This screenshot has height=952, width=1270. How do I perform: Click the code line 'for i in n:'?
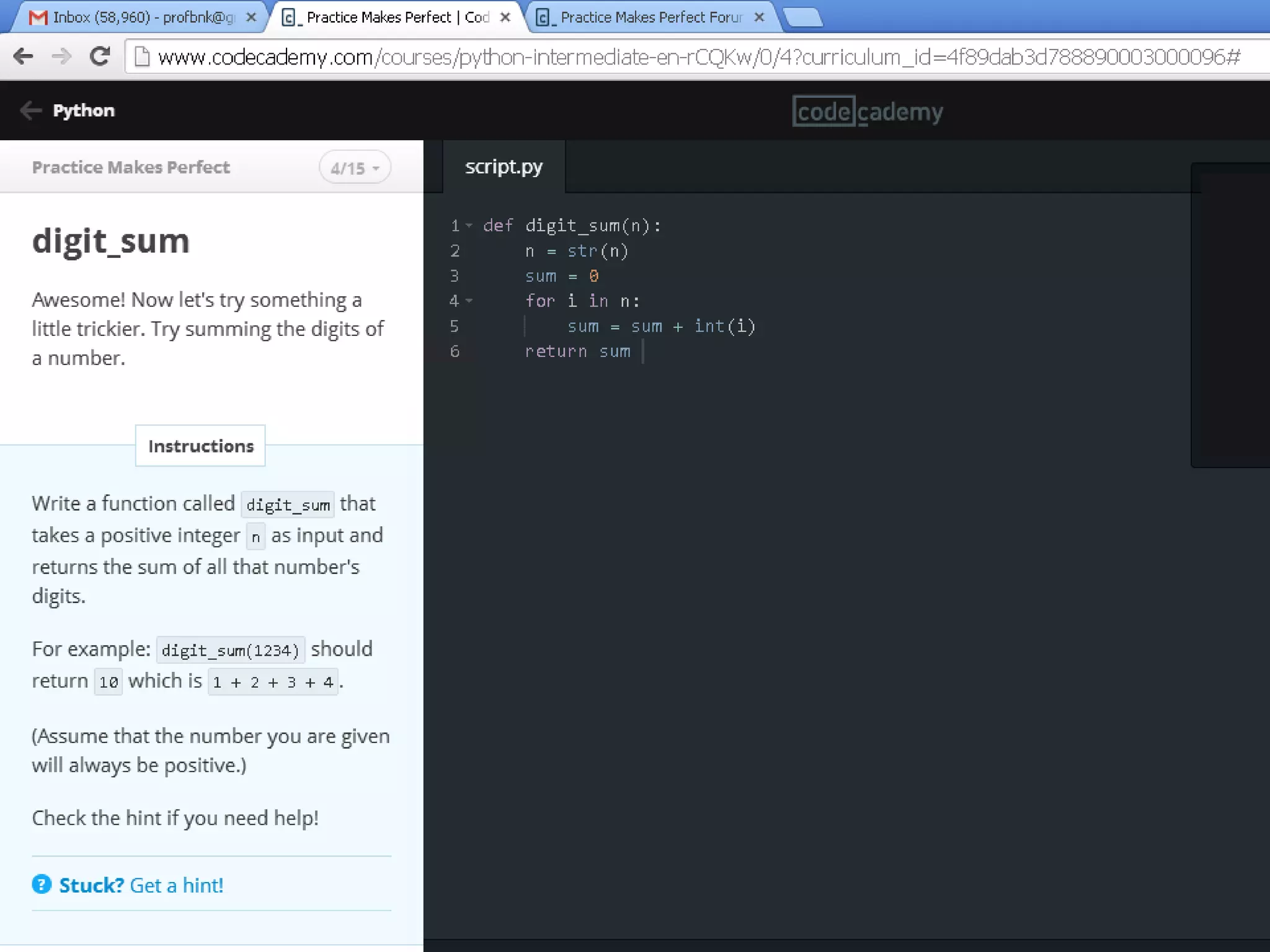582,301
